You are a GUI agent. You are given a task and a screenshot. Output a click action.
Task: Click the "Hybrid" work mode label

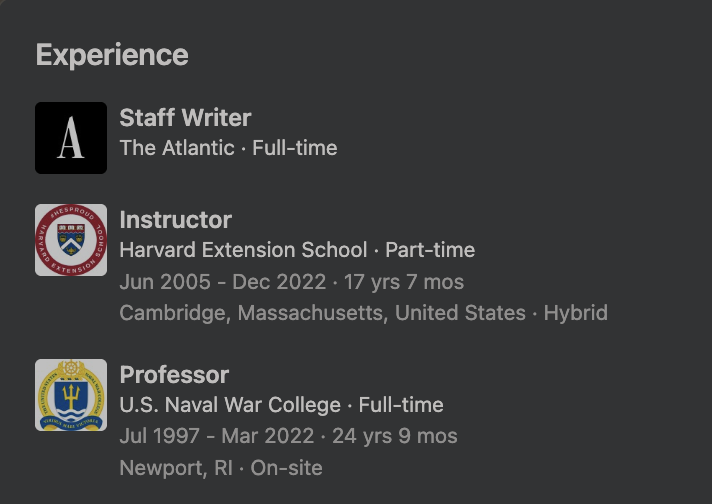click(576, 313)
